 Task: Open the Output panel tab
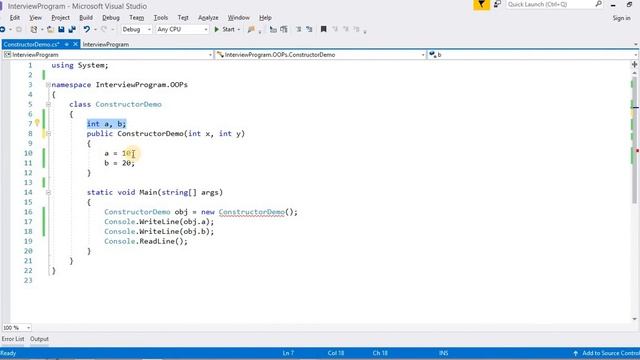[x=39, y=339]
